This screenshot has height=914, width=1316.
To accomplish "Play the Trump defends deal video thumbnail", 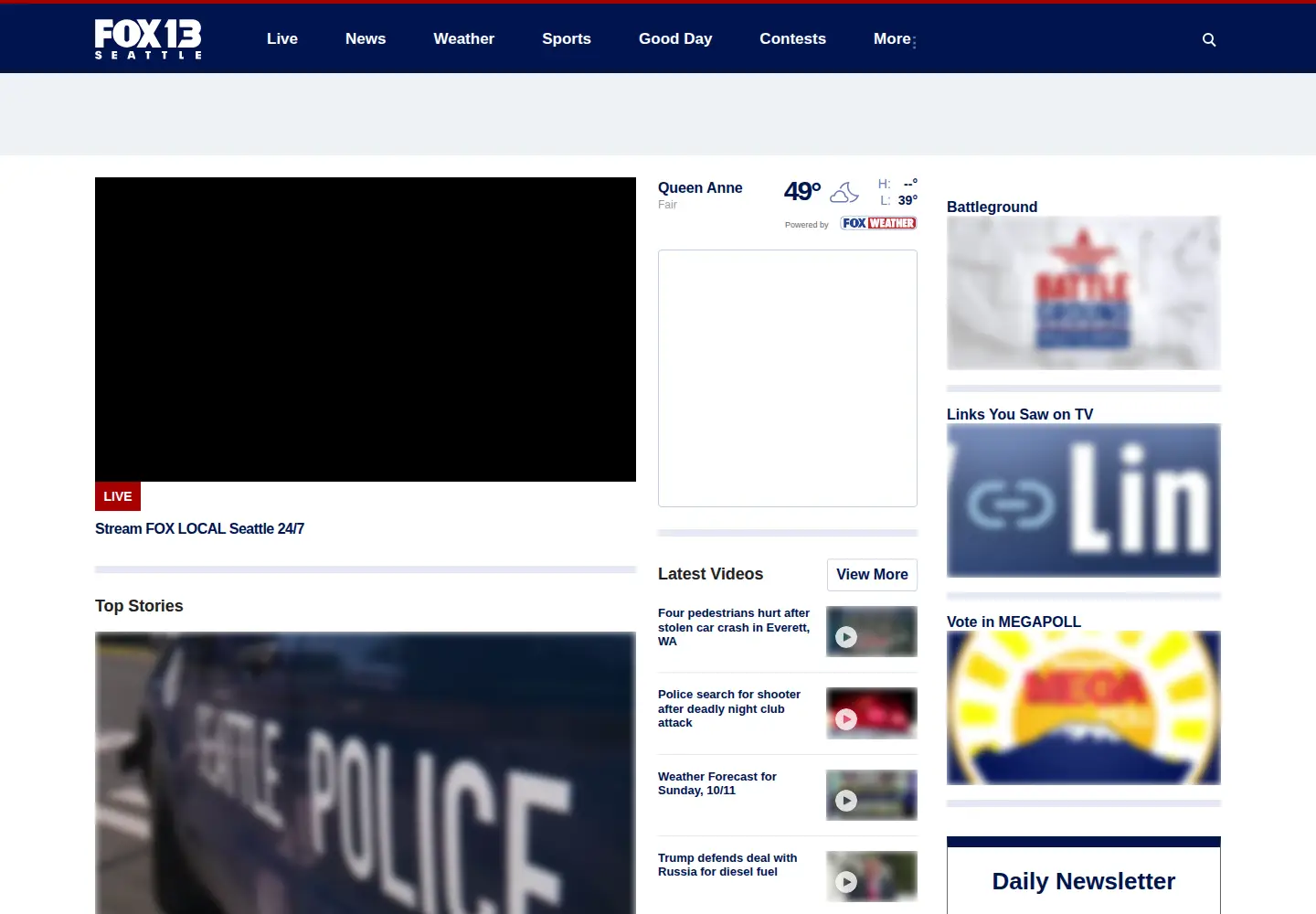I will point(872,877).
